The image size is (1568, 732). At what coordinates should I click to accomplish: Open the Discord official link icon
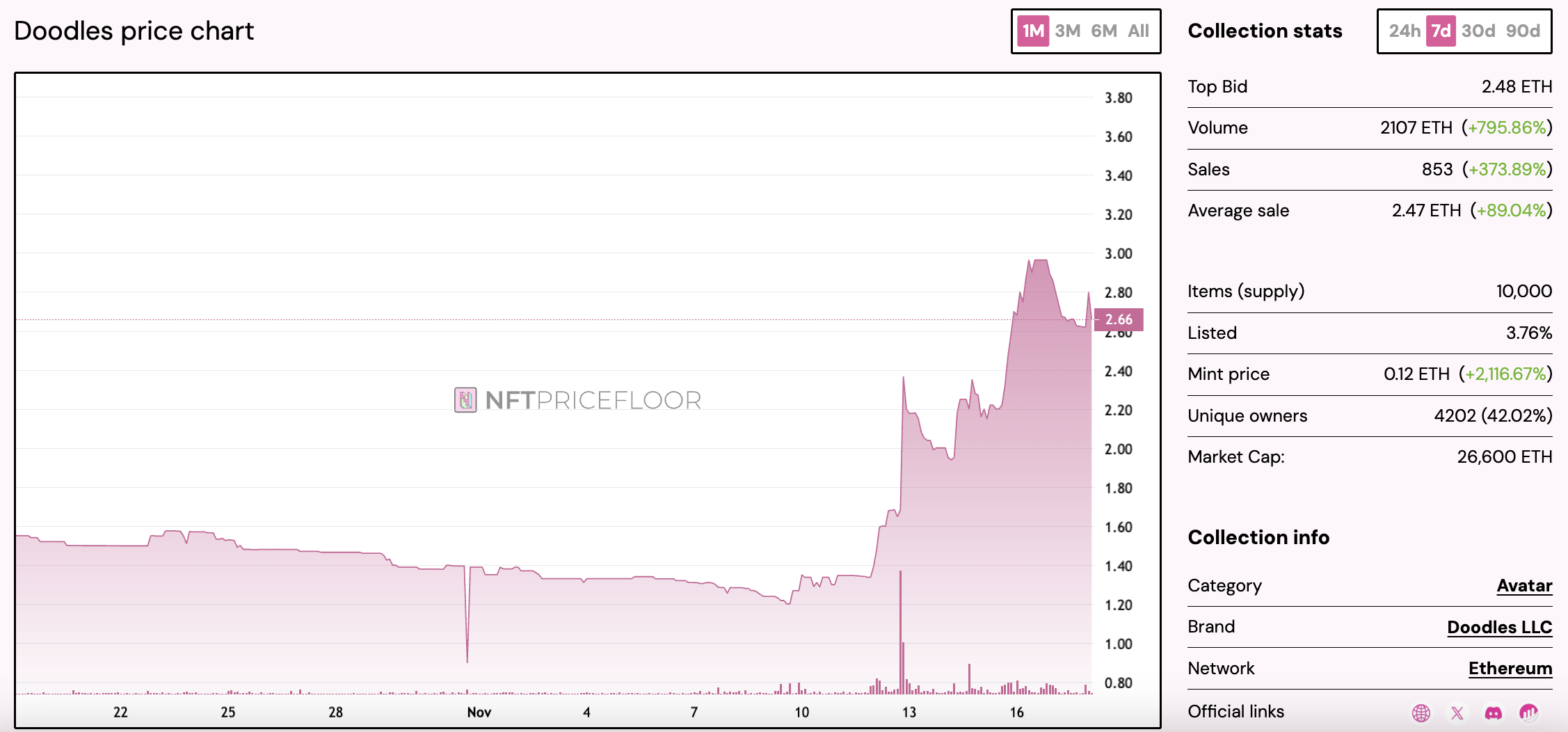[1494, 713]
